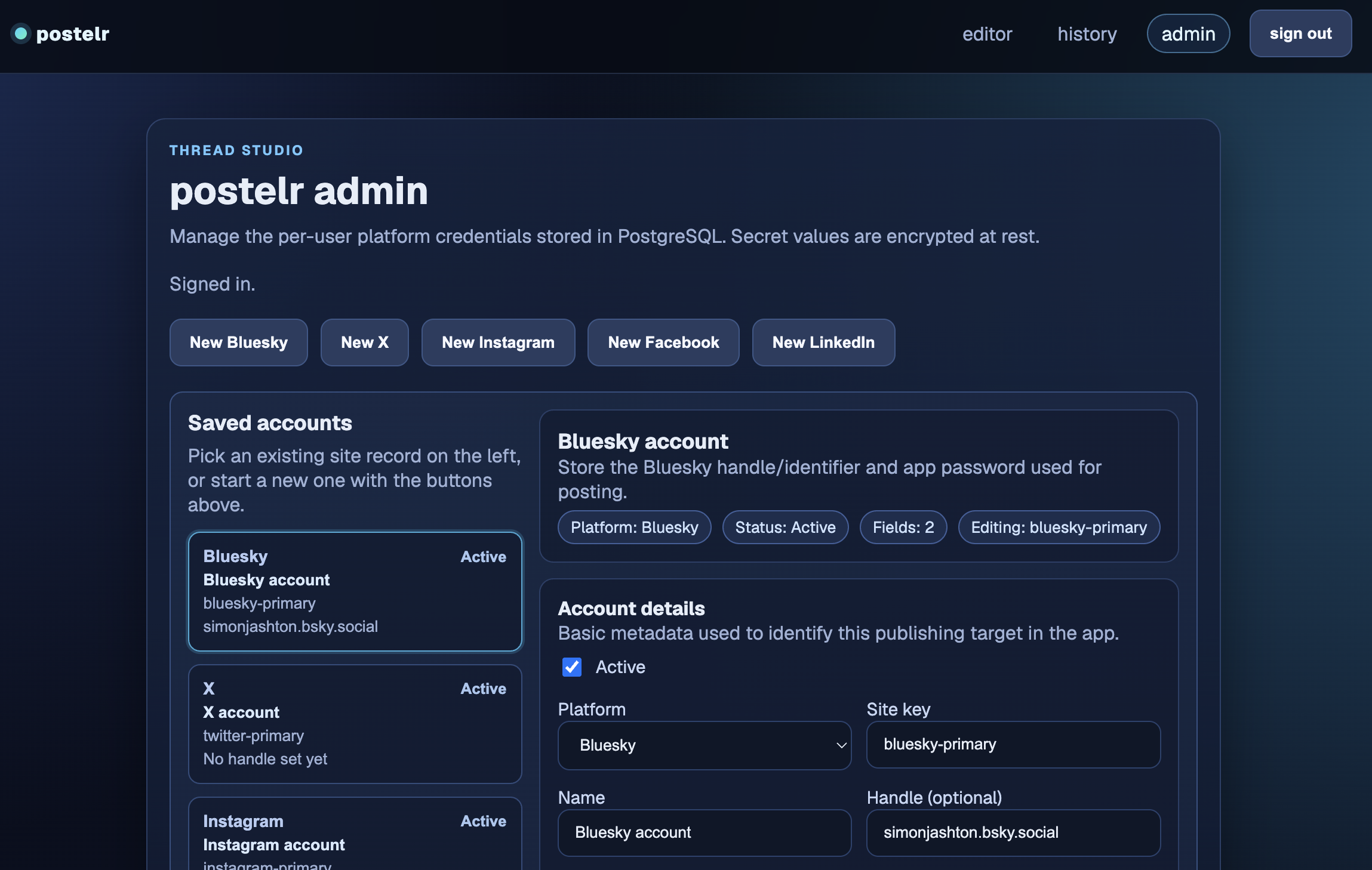This screenshot has height=870, width=1372.
Task: Click the 'Account details' heading
Action: [632, 609]
